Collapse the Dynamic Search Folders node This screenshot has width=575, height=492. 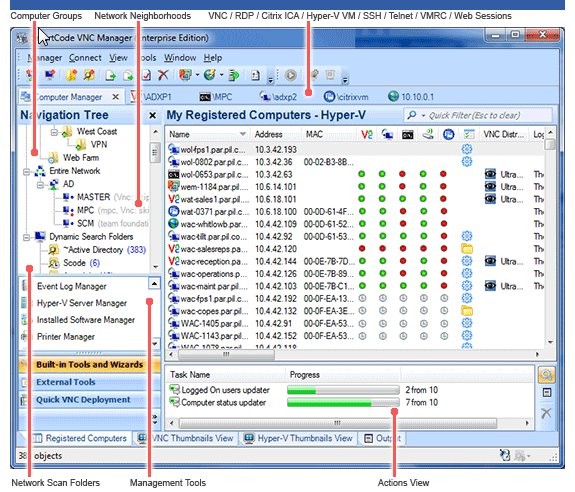coord(26,237)
